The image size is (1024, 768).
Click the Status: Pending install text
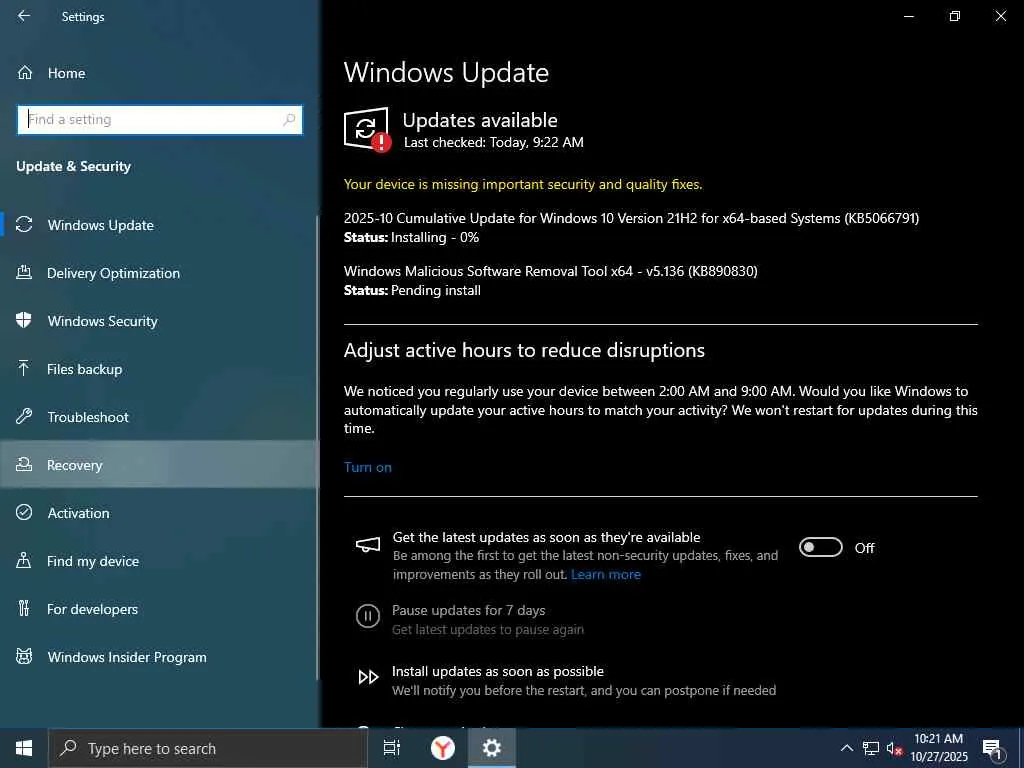412,291
